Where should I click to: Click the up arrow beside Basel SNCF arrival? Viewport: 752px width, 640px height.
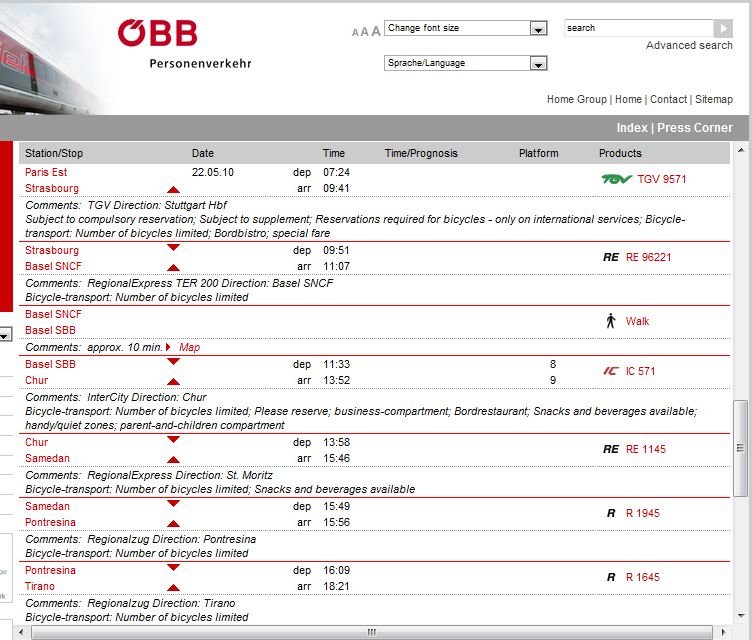[173, 268]
